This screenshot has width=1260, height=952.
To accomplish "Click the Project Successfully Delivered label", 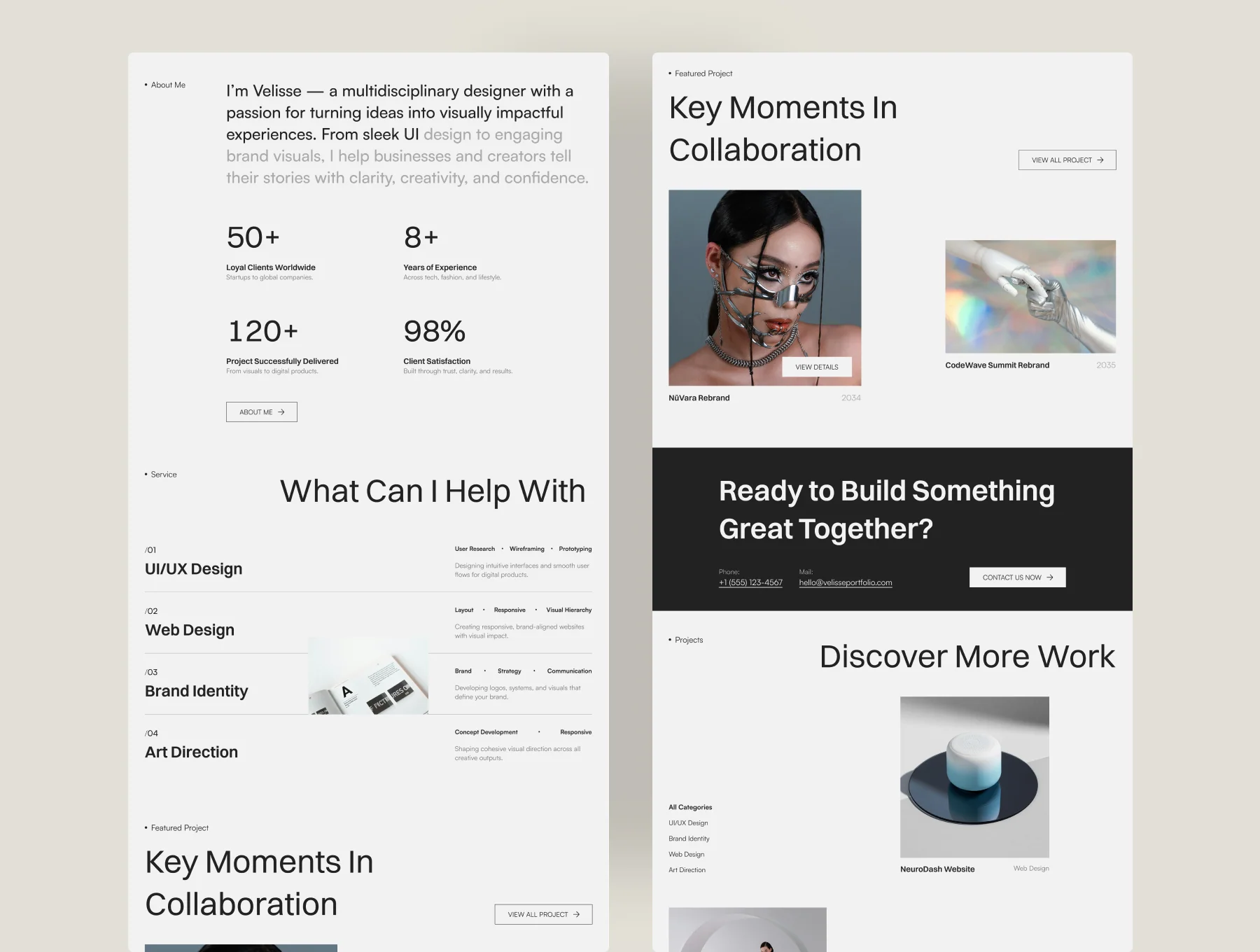I will [x=282, y=361].
